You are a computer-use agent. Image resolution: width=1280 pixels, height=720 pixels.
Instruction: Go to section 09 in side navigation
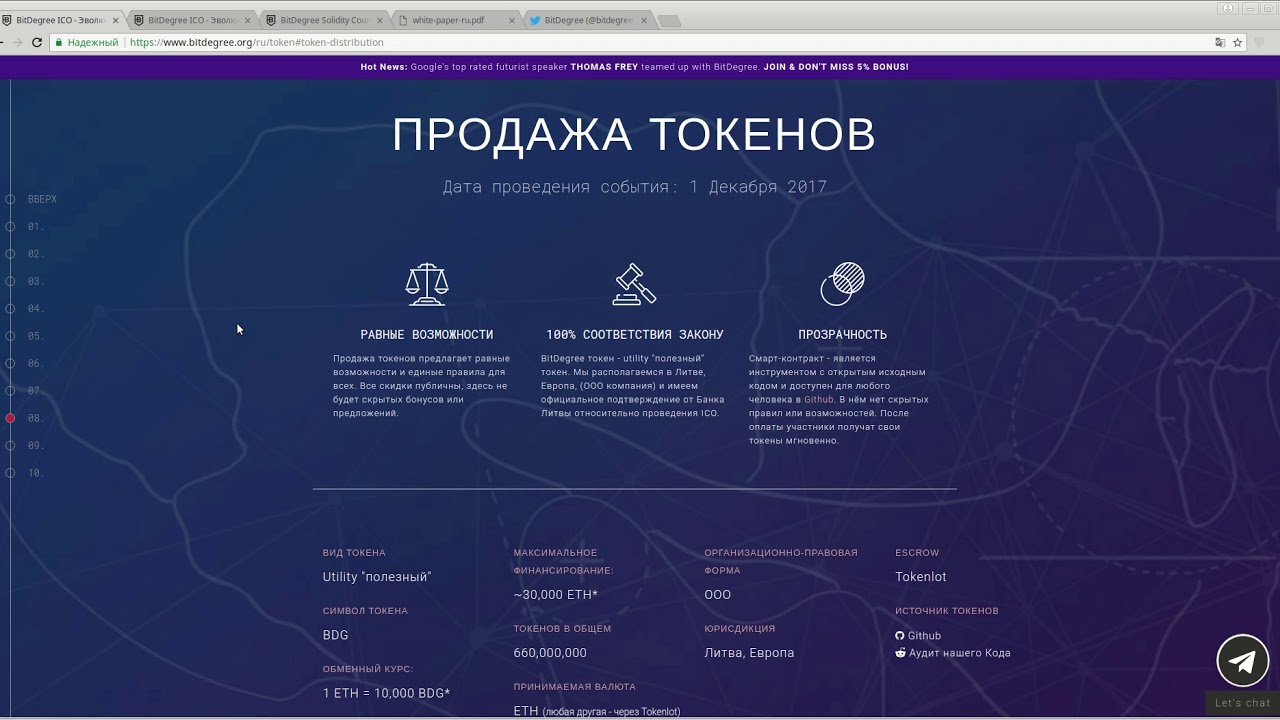coord(35,445)
